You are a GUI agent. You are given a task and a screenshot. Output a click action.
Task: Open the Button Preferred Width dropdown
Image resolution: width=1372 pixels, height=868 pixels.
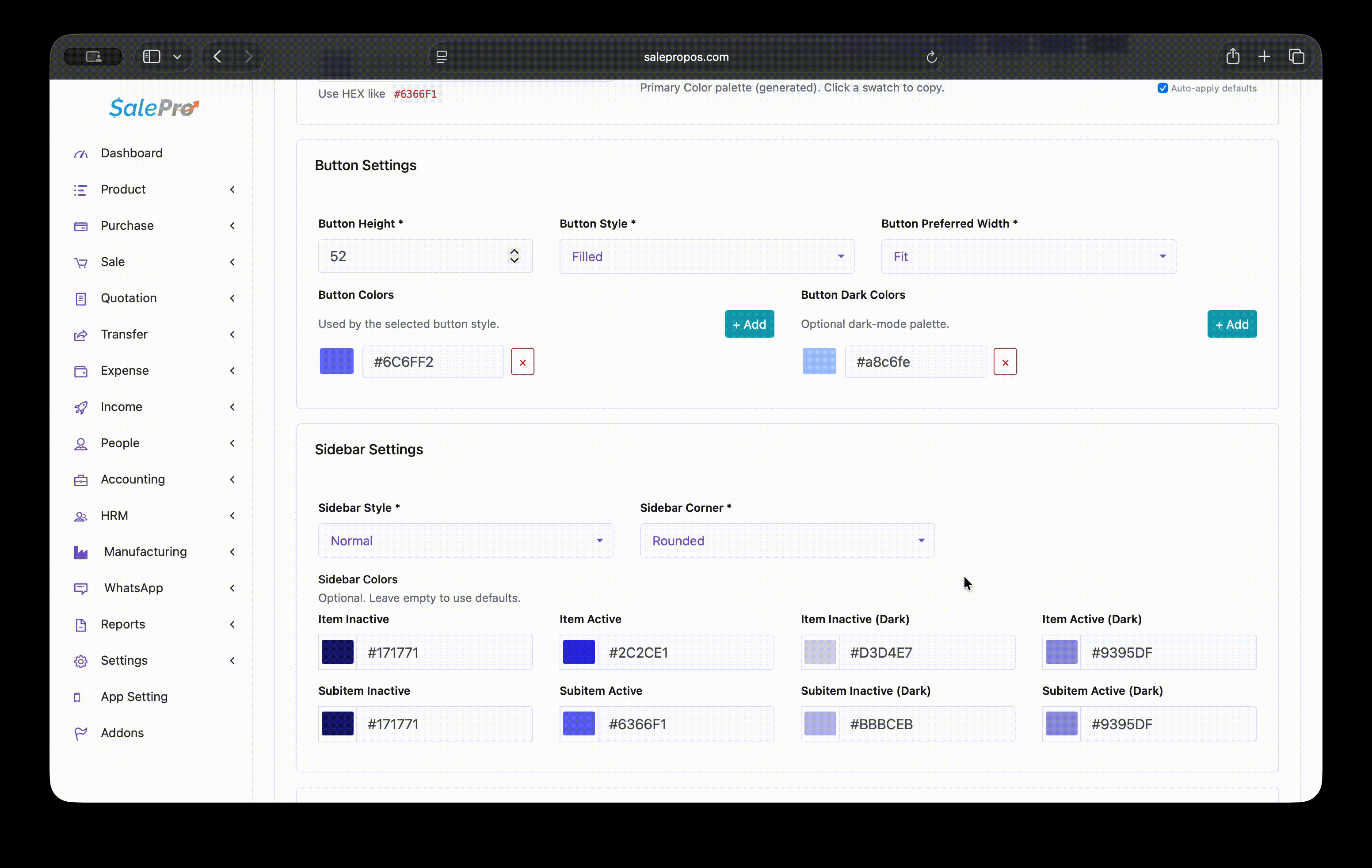tap(1028, 257)
